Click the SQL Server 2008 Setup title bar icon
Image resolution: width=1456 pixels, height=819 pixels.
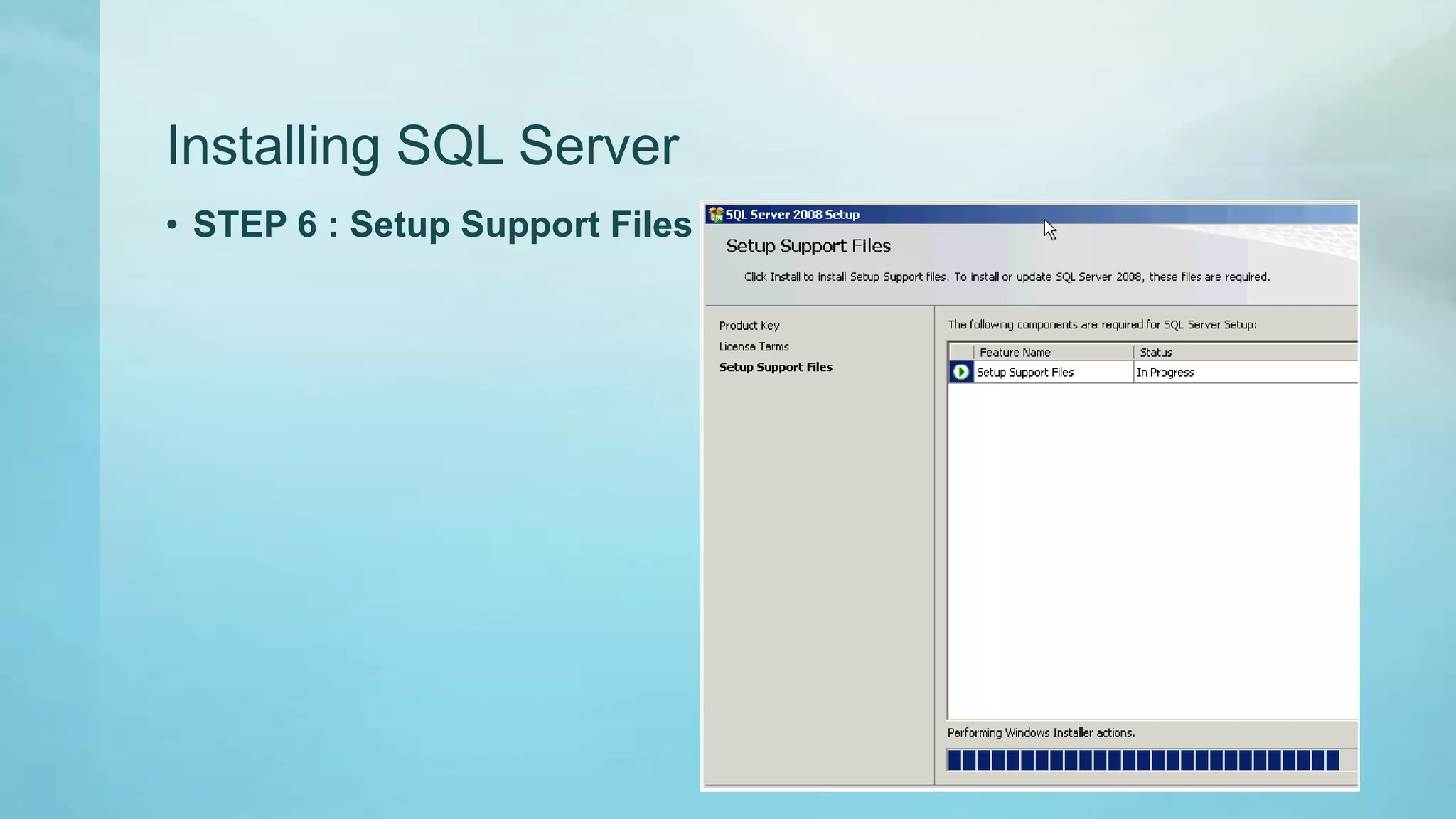tap(716, 215)
